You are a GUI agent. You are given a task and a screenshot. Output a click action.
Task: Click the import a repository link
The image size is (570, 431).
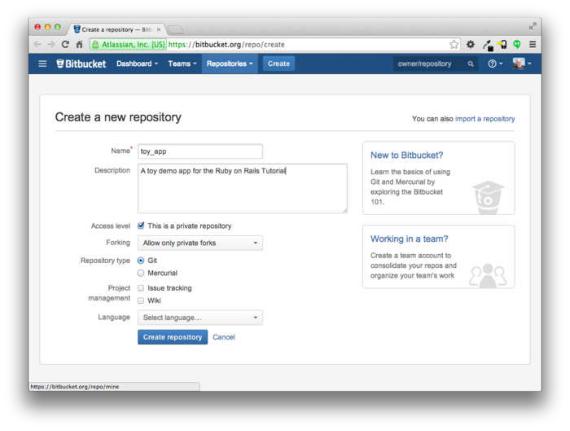(x=485, y=119)
